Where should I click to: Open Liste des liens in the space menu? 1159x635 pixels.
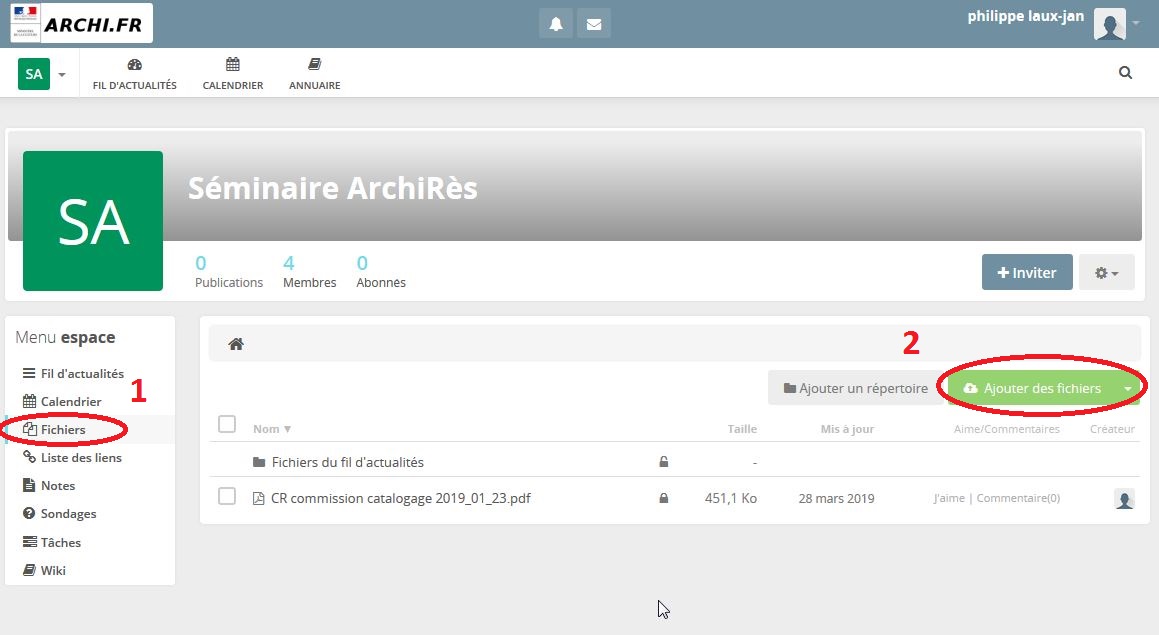(x=72, y=458)
